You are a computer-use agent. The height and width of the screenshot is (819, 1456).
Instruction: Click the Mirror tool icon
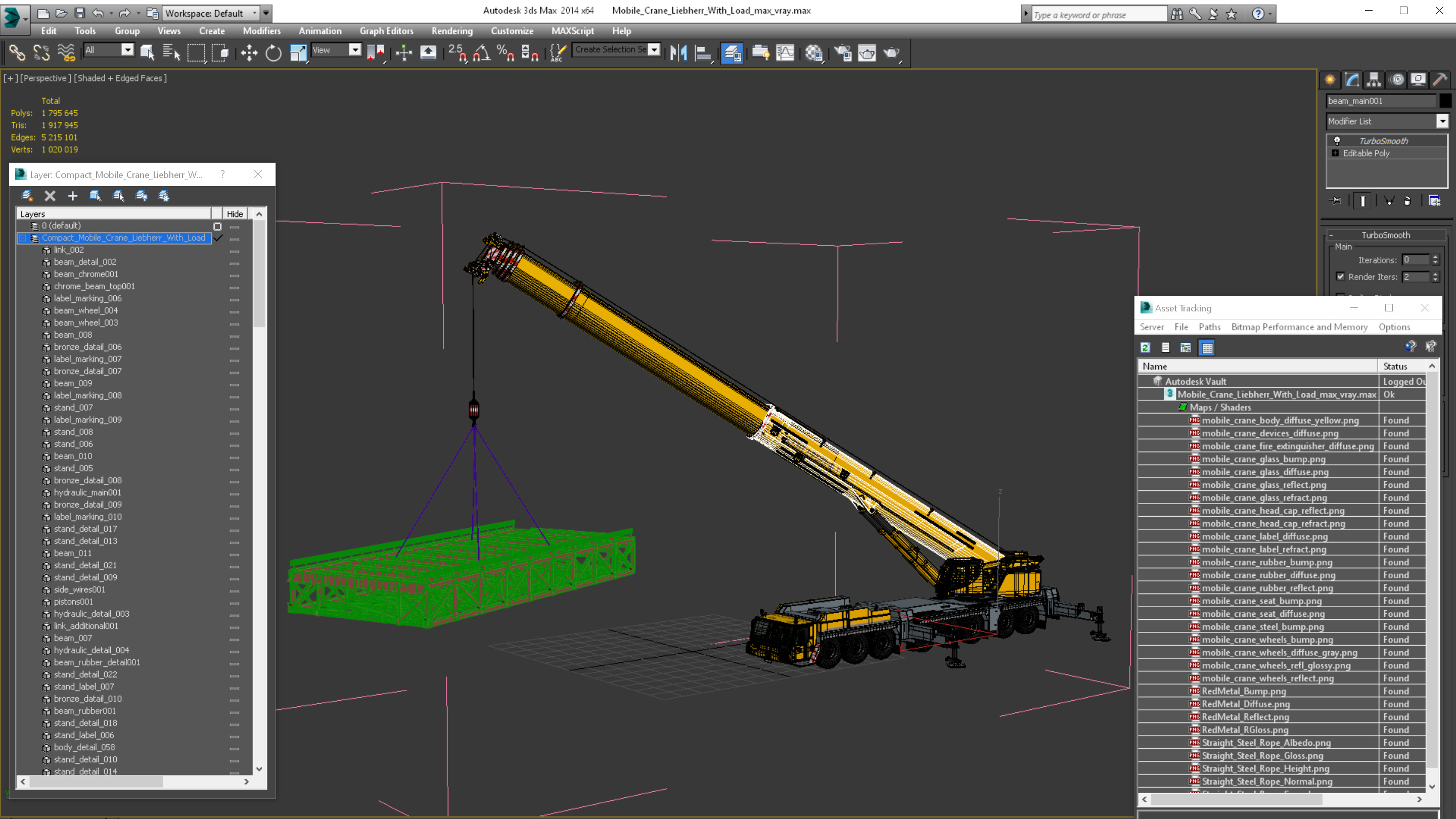coord(678,53)
